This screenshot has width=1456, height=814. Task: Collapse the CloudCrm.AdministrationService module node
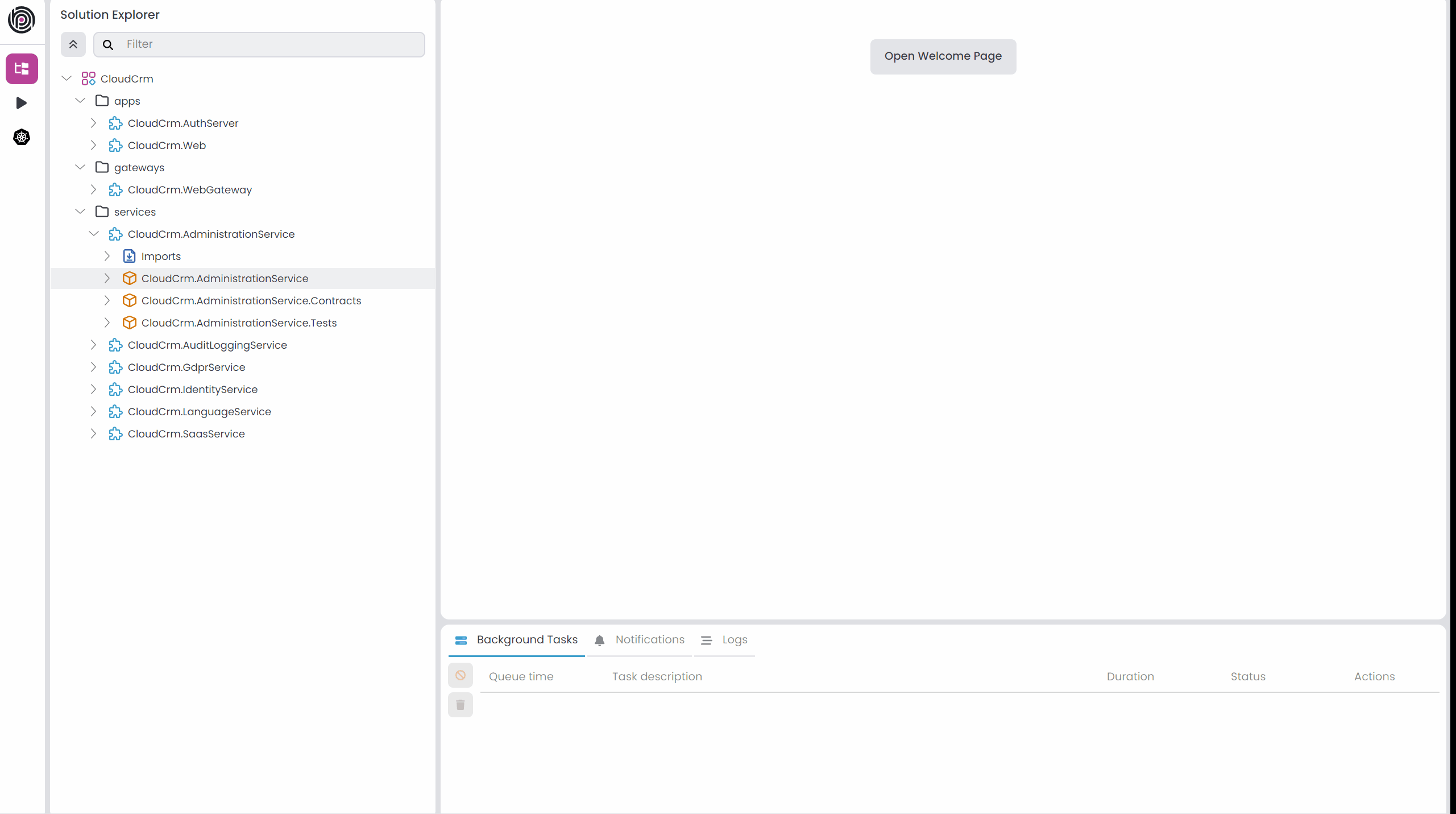[94, 234]
